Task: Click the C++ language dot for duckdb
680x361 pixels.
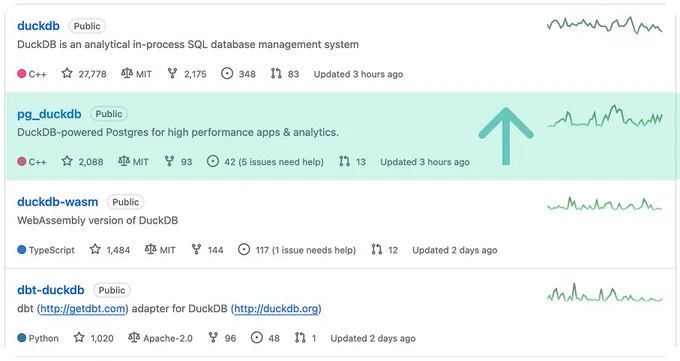Action: click(22, 74)
